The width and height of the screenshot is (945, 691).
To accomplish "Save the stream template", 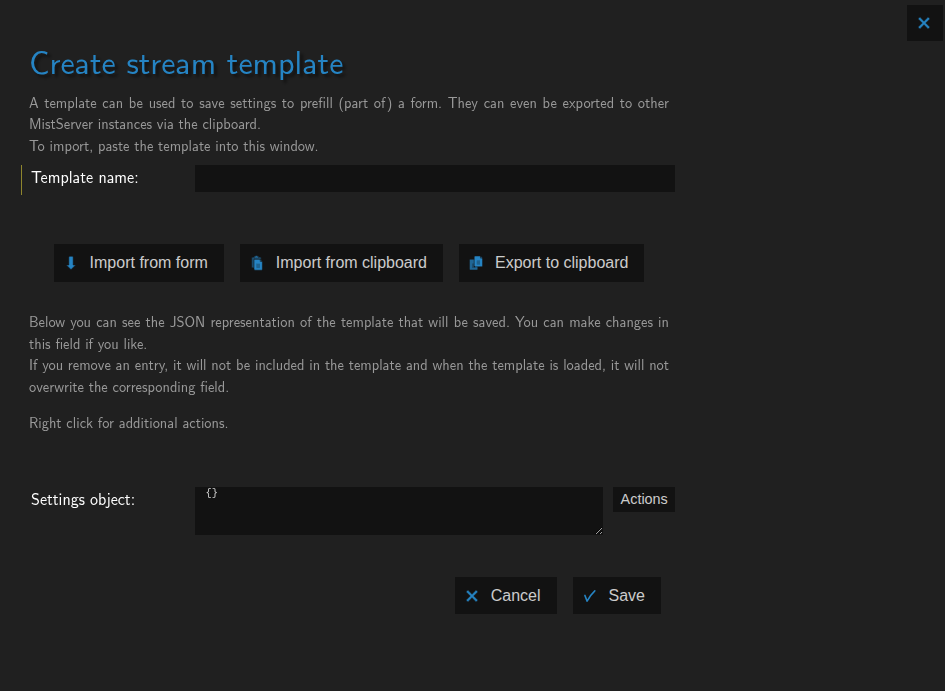I will 617,596.
